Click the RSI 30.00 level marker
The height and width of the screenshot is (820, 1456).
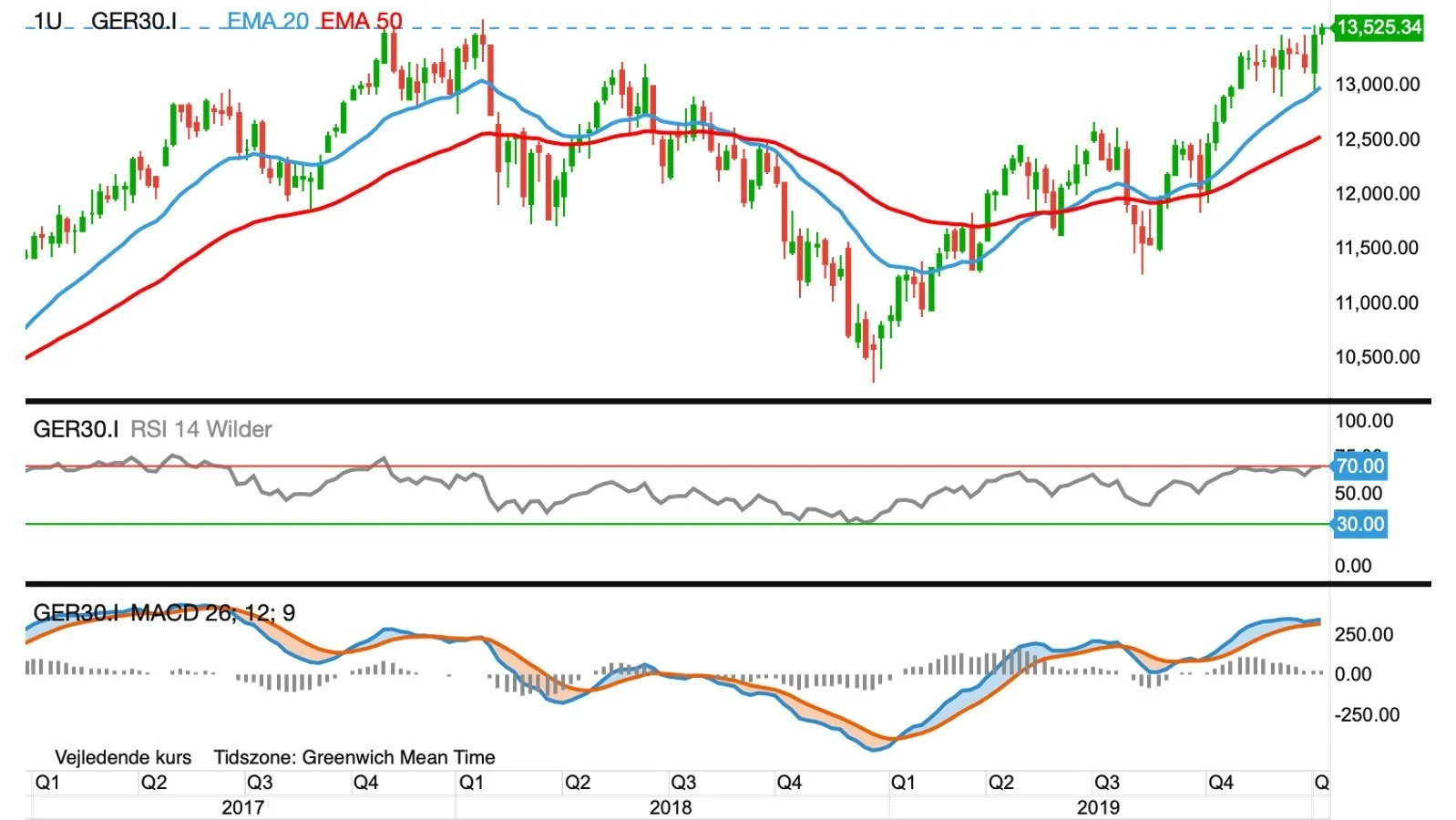[1359, 524]
